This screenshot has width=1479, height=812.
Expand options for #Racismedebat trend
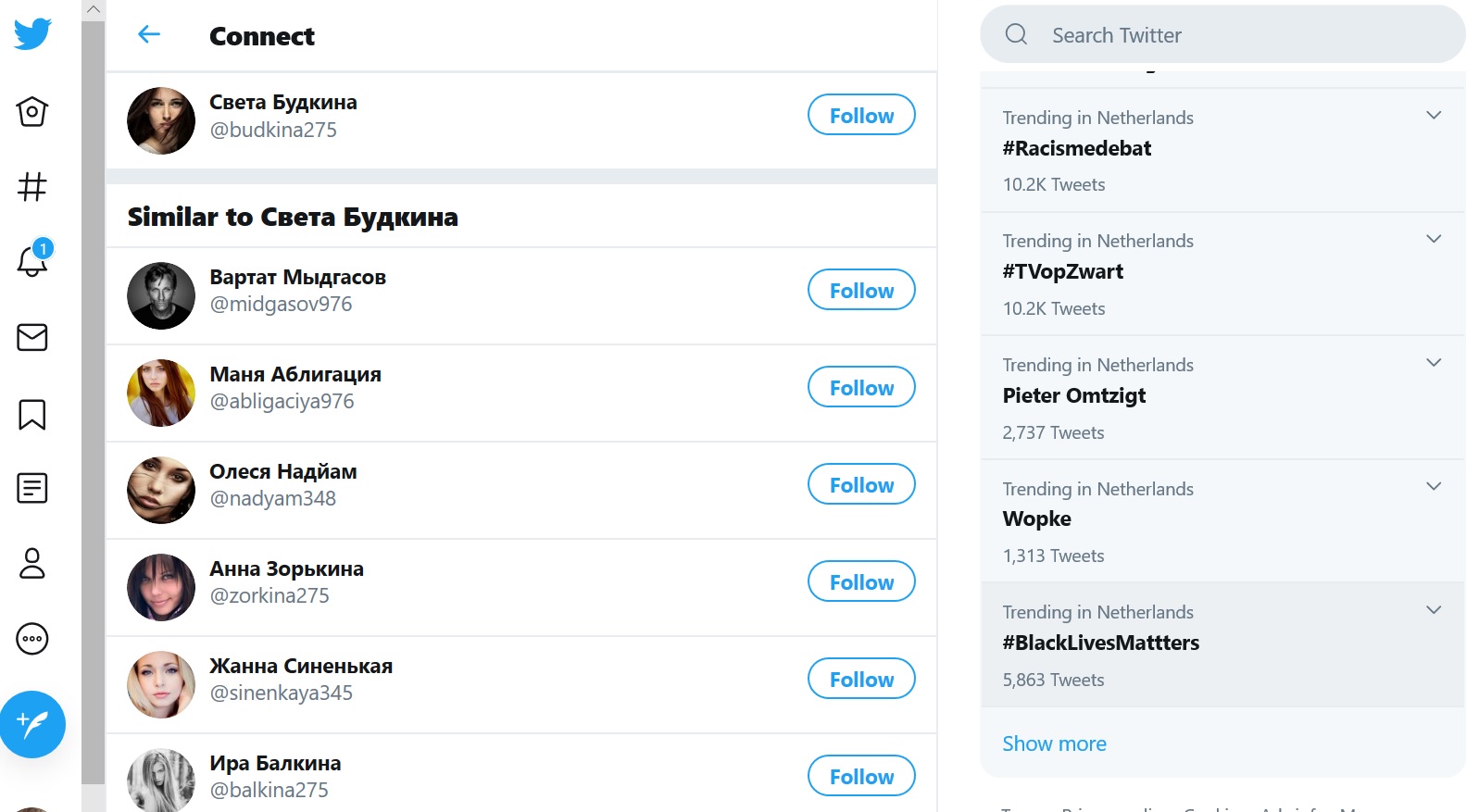click(x=1434, y=116)
